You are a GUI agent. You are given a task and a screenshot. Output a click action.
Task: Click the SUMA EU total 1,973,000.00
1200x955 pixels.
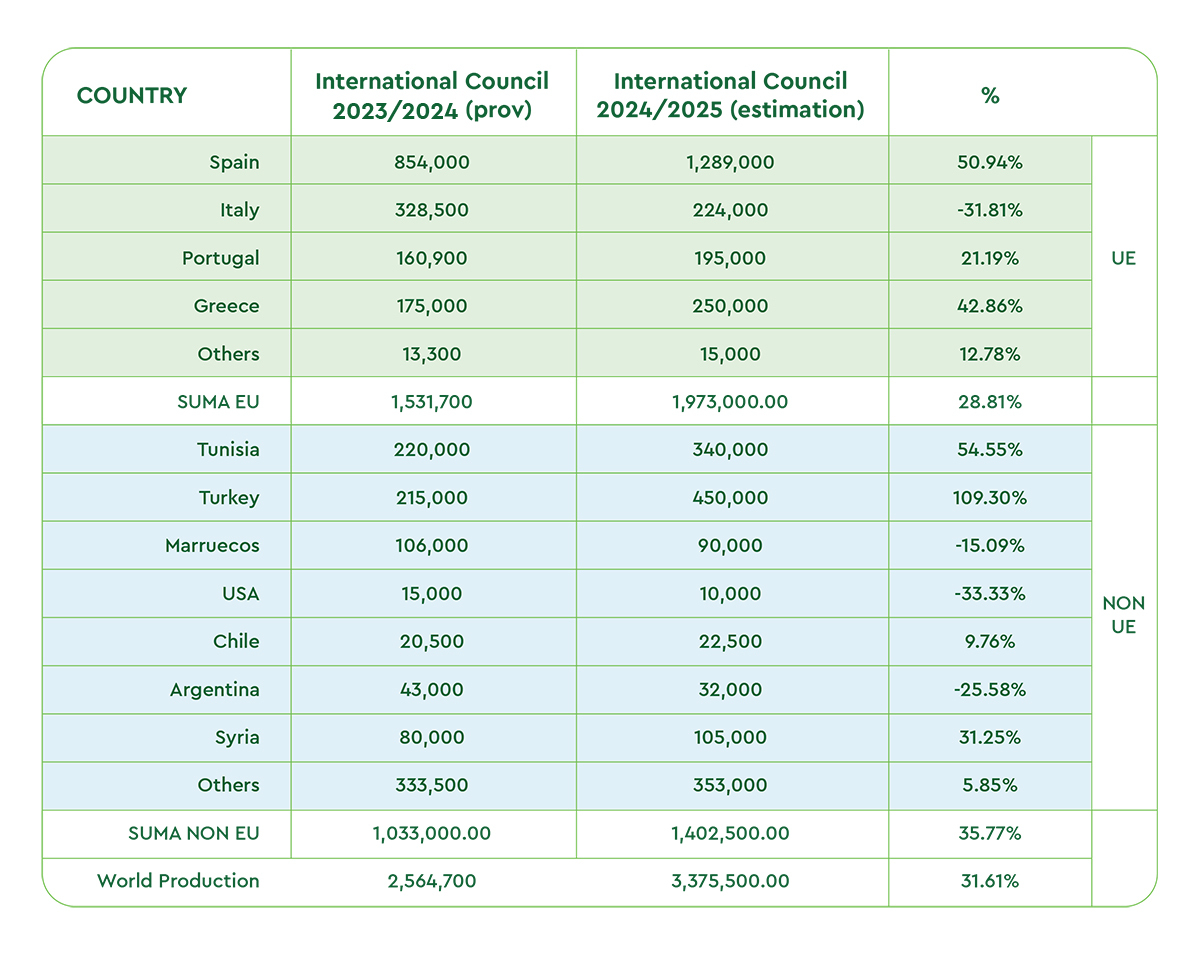coord(731,402)
